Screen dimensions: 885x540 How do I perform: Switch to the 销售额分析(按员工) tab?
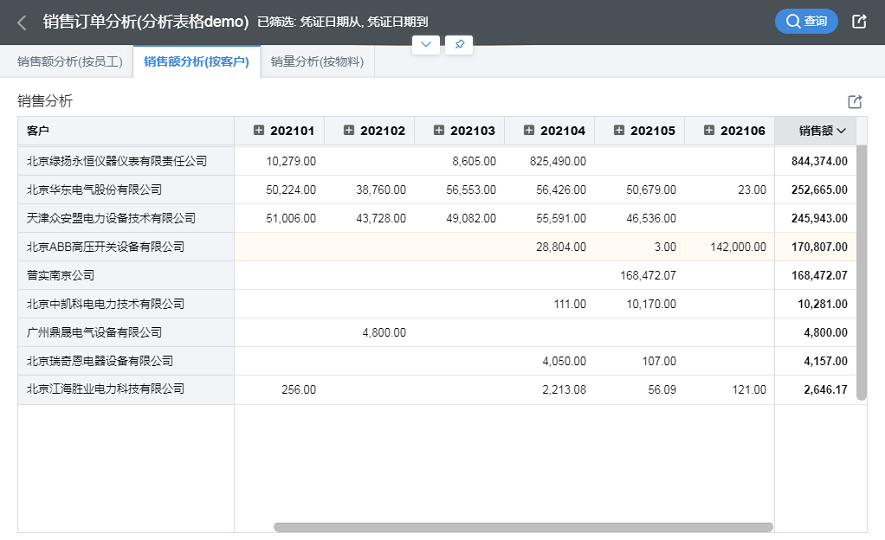point(69,62)
